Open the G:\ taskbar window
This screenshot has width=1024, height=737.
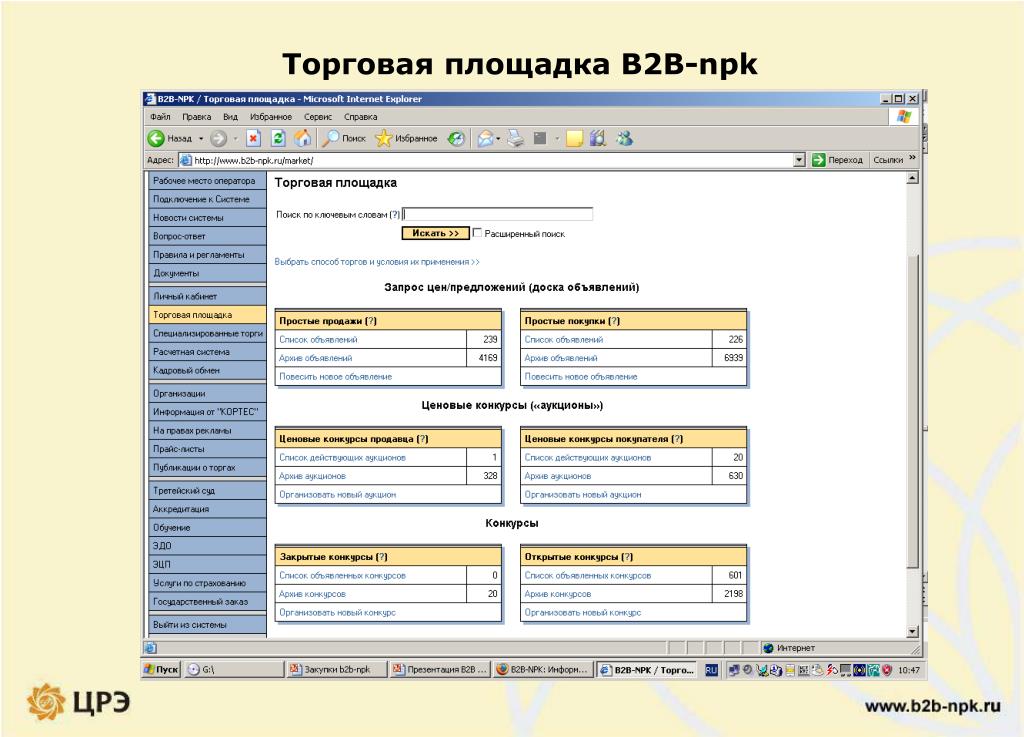point(234,670)
